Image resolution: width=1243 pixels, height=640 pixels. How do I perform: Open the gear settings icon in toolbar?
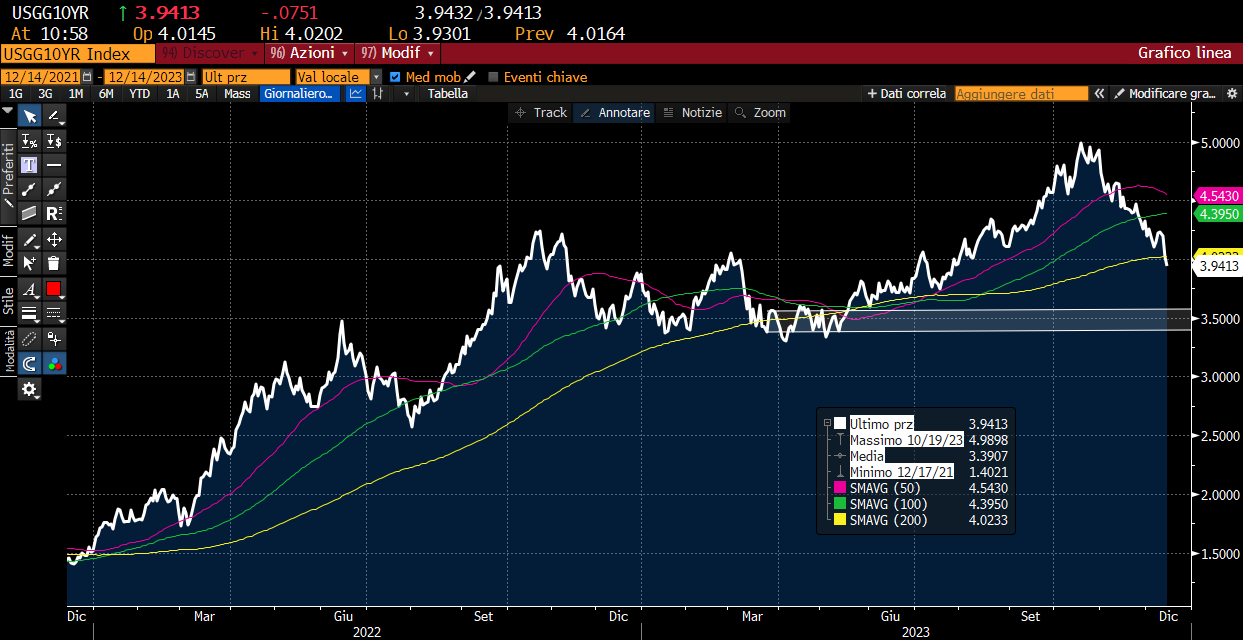[29, 388]
